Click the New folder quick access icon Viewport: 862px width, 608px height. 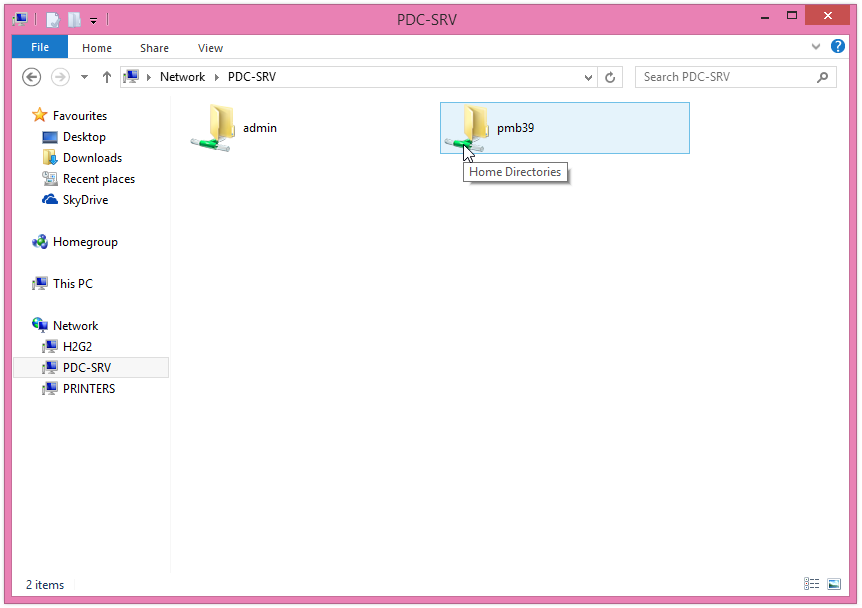(x=74, y=18)
